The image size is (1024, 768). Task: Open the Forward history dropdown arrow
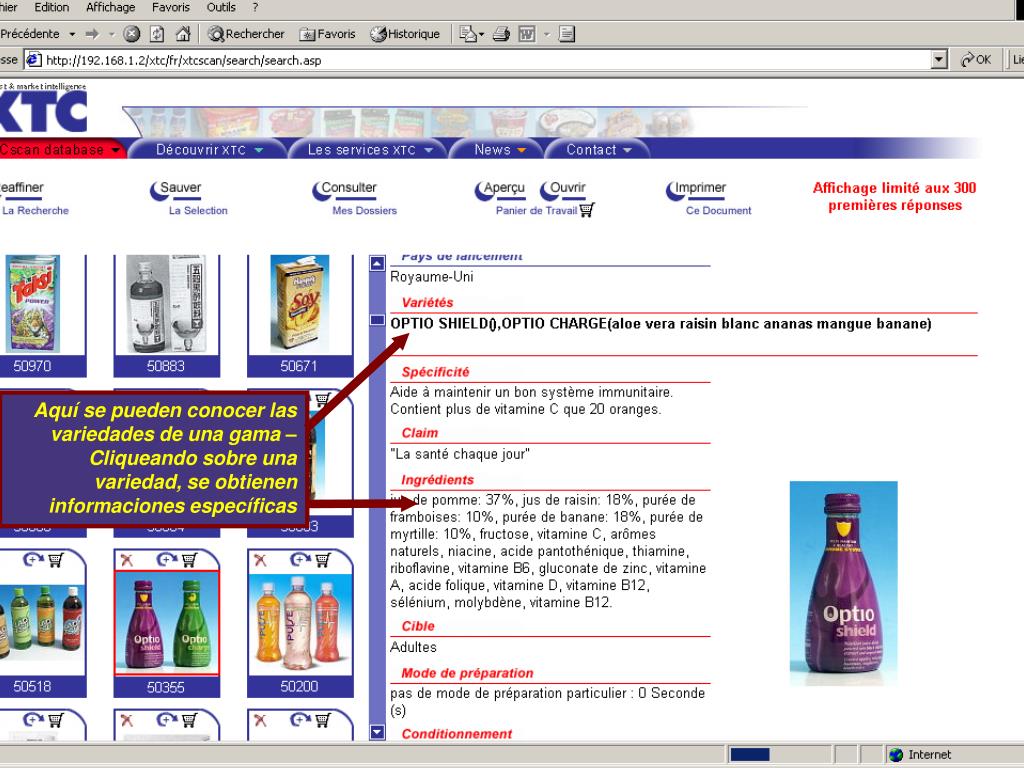111,34
